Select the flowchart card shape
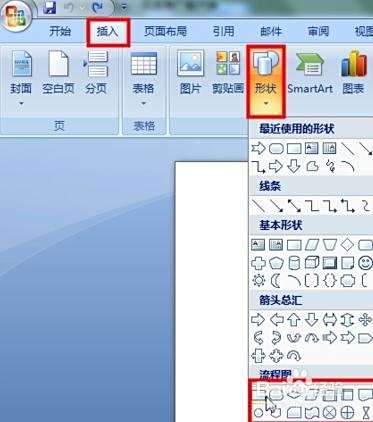 [x=294, y=413]
